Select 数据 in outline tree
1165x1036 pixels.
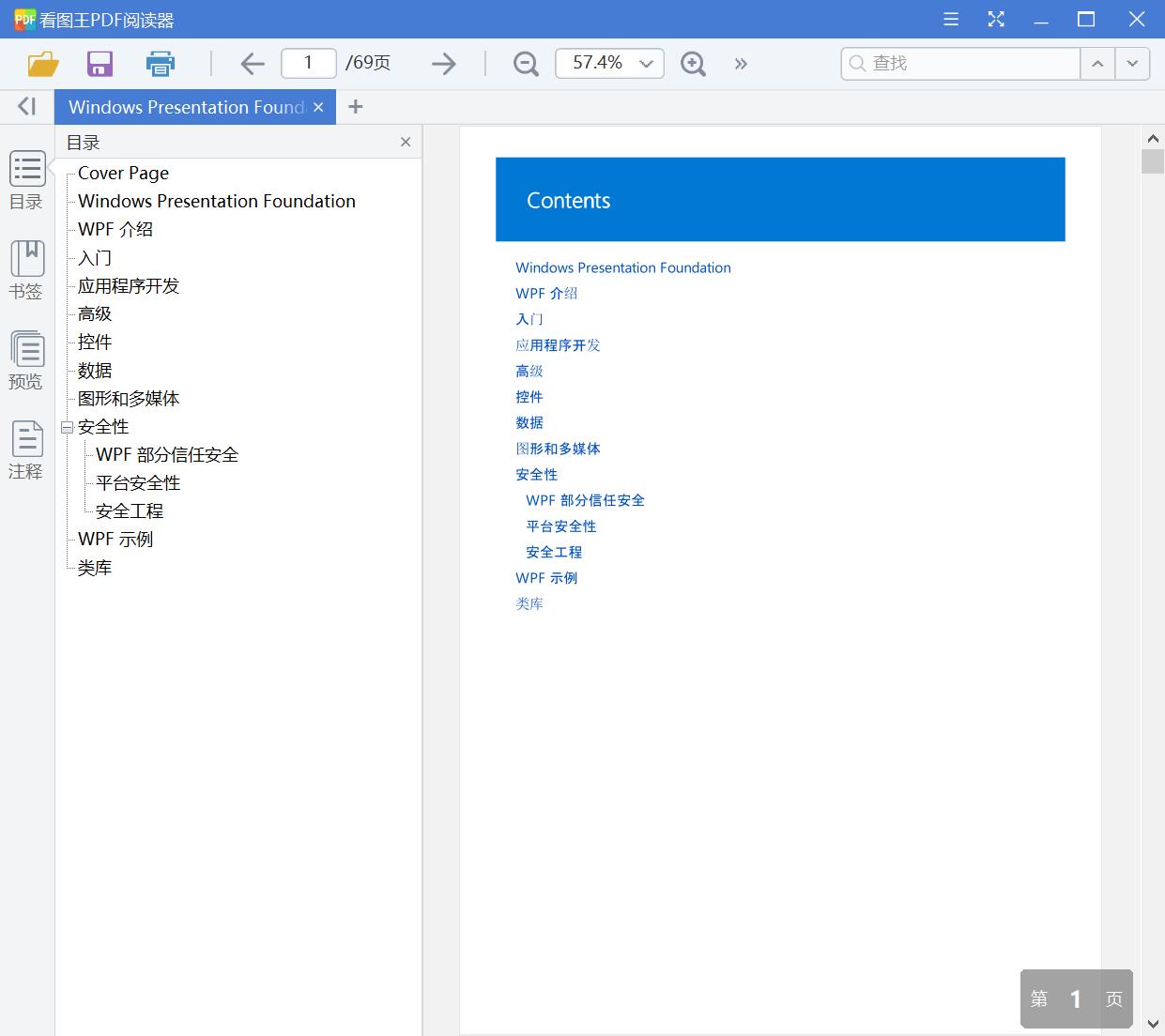tap(95, 370)
